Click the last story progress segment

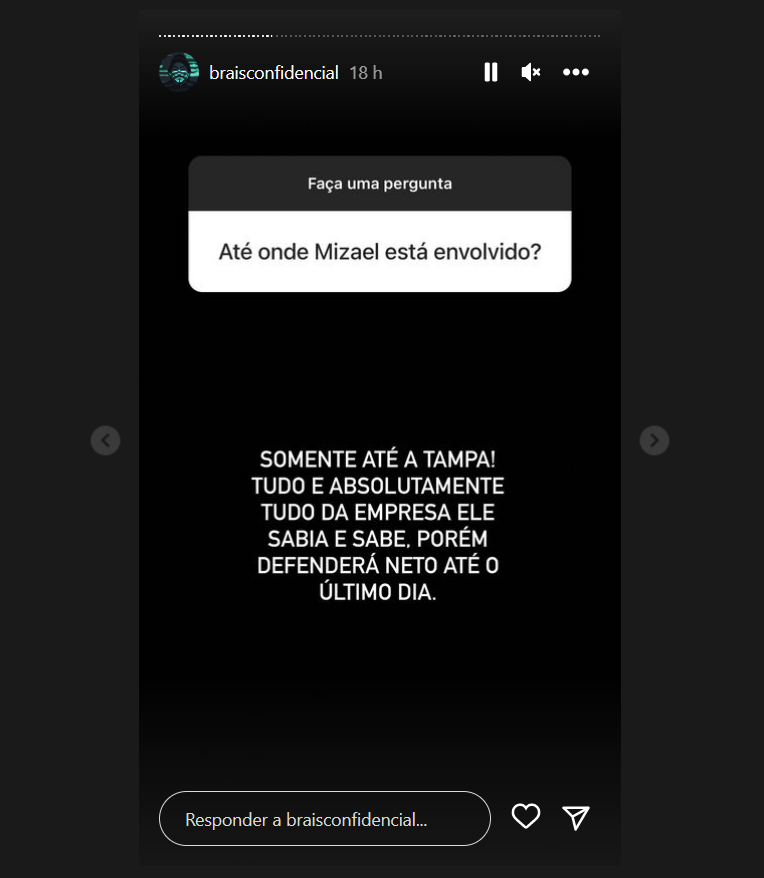pos(598,36)
